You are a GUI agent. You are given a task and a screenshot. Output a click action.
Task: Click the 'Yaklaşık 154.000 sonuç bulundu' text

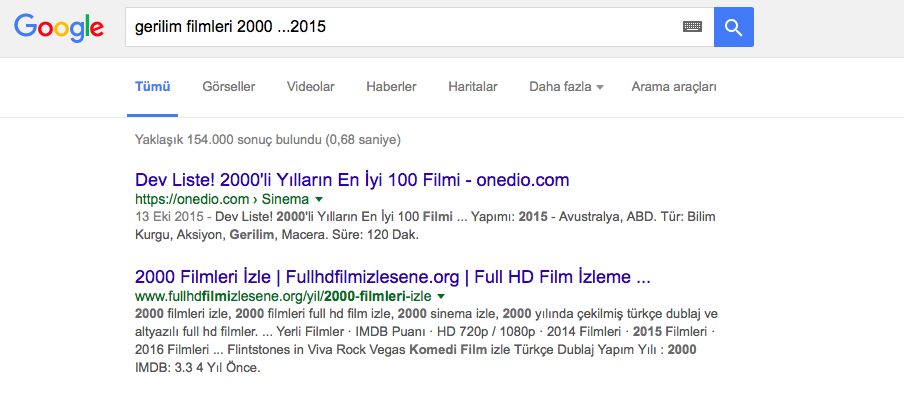coord(268,139)
